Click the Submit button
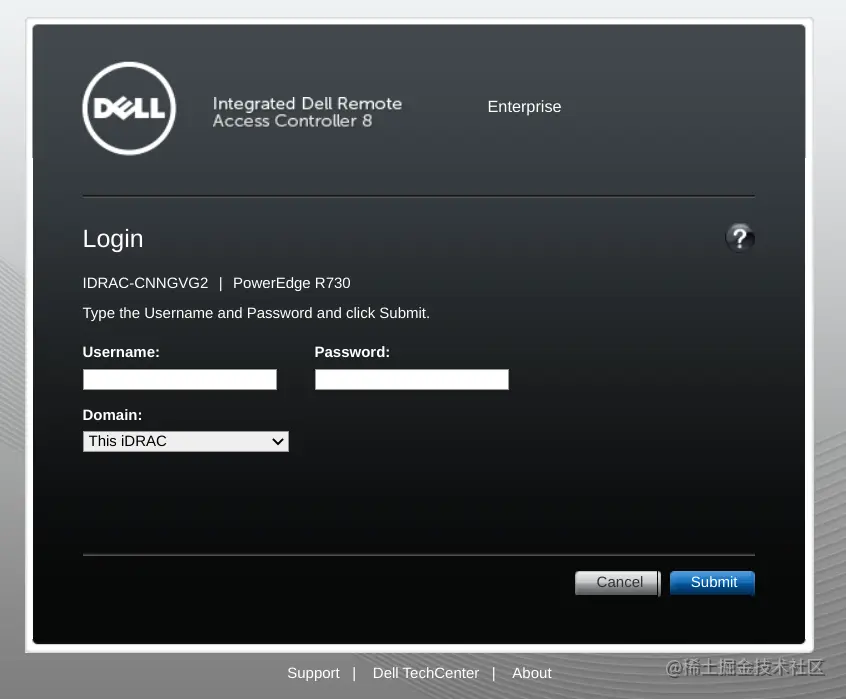Viewport: 846px width, 699px height. point(712,582)
